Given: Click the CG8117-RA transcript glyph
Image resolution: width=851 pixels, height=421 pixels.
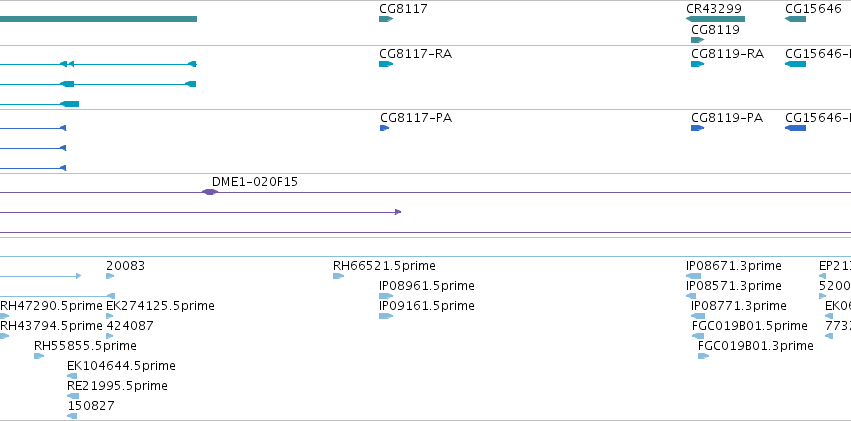Looking at the screenshot, I should 386,64.
